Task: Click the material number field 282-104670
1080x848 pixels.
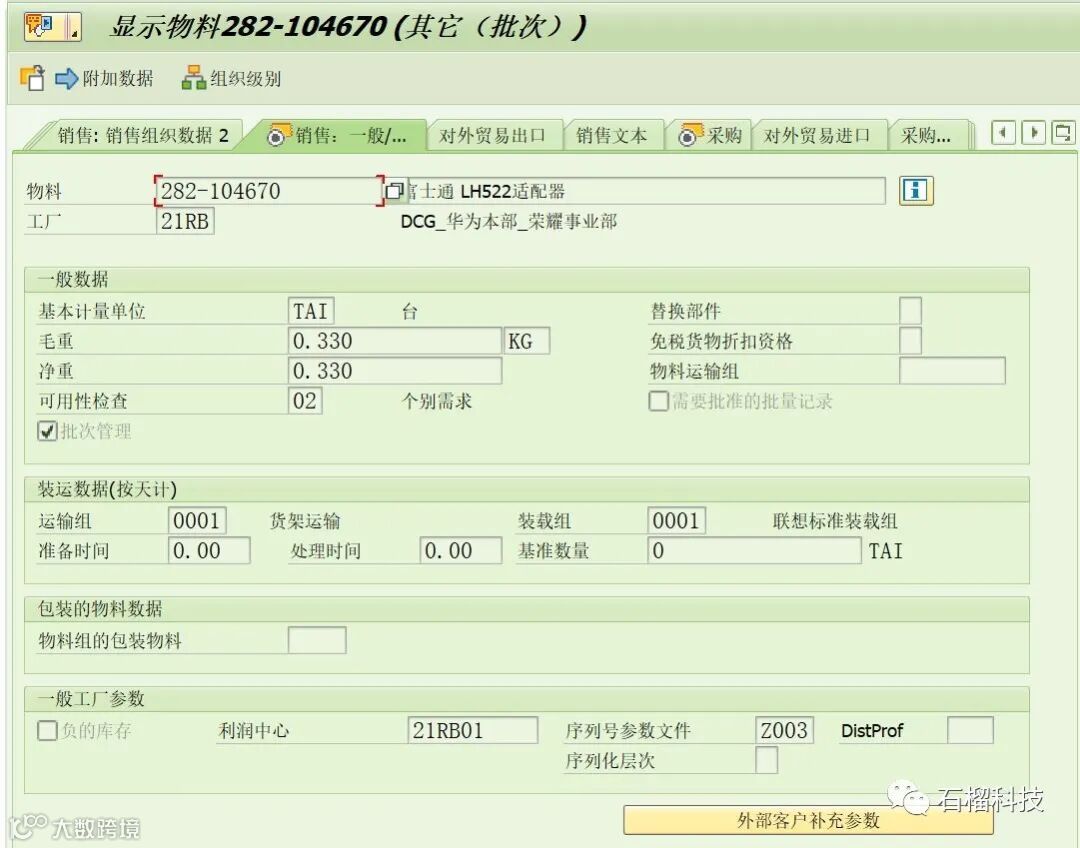Action: point(268,191)
